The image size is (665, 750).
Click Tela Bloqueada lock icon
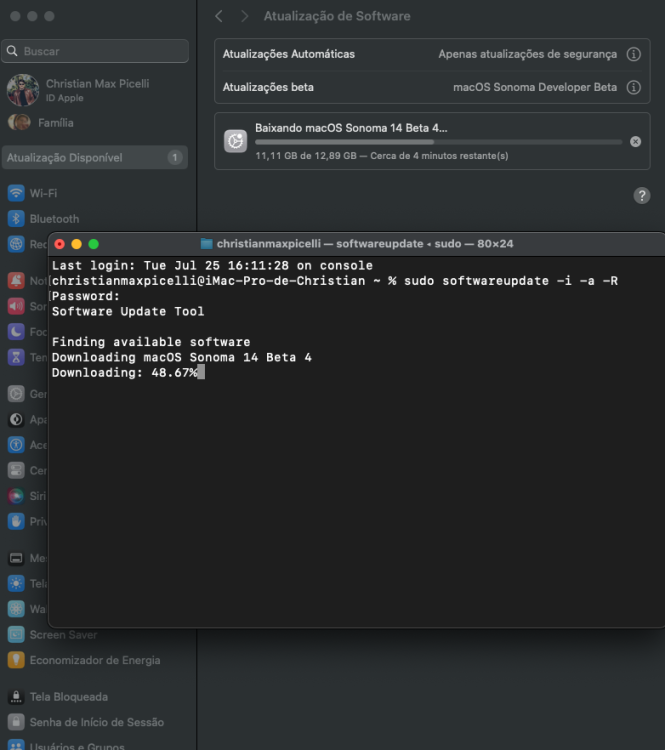[16, 697]
